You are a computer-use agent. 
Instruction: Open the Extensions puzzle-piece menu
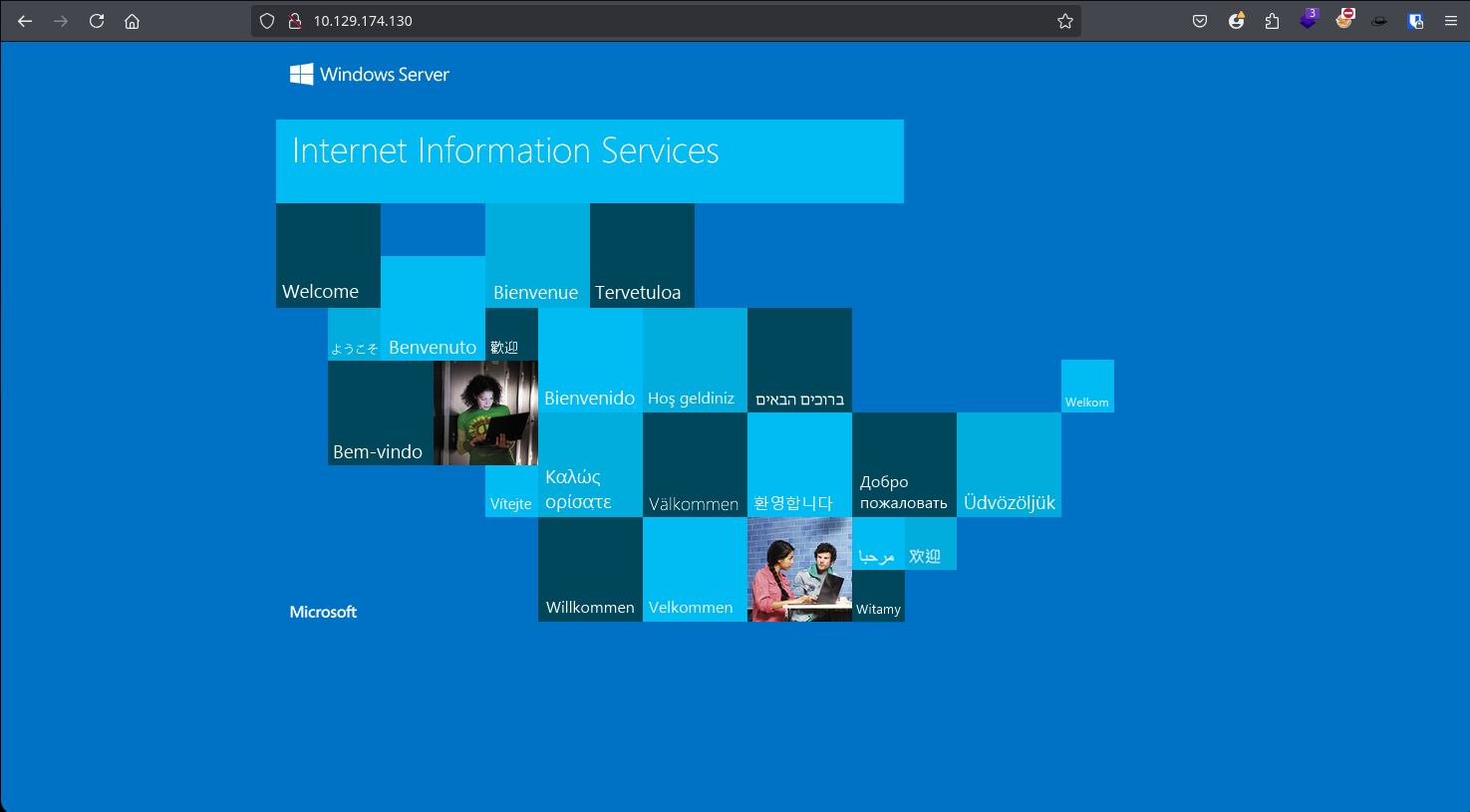[1272, 21]
